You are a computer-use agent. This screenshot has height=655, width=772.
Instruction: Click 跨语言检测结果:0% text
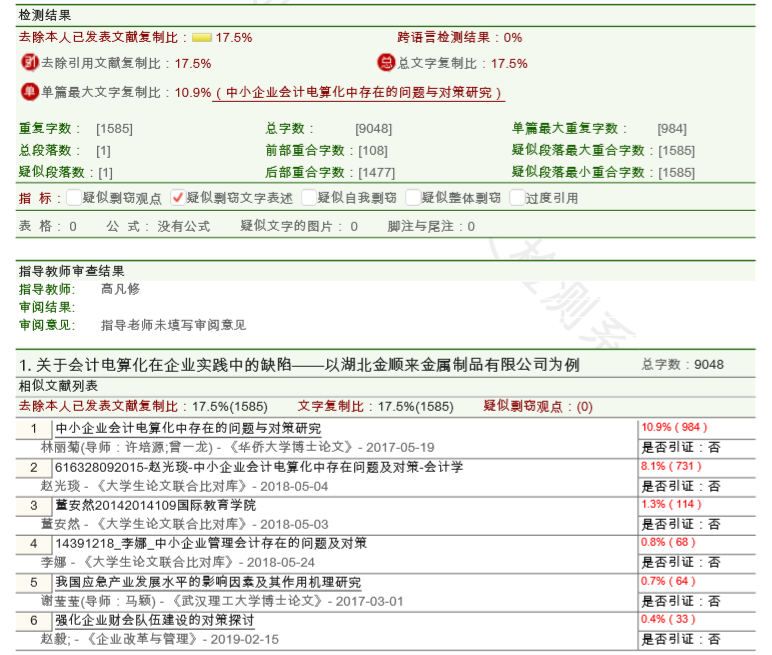coord(459,37)
